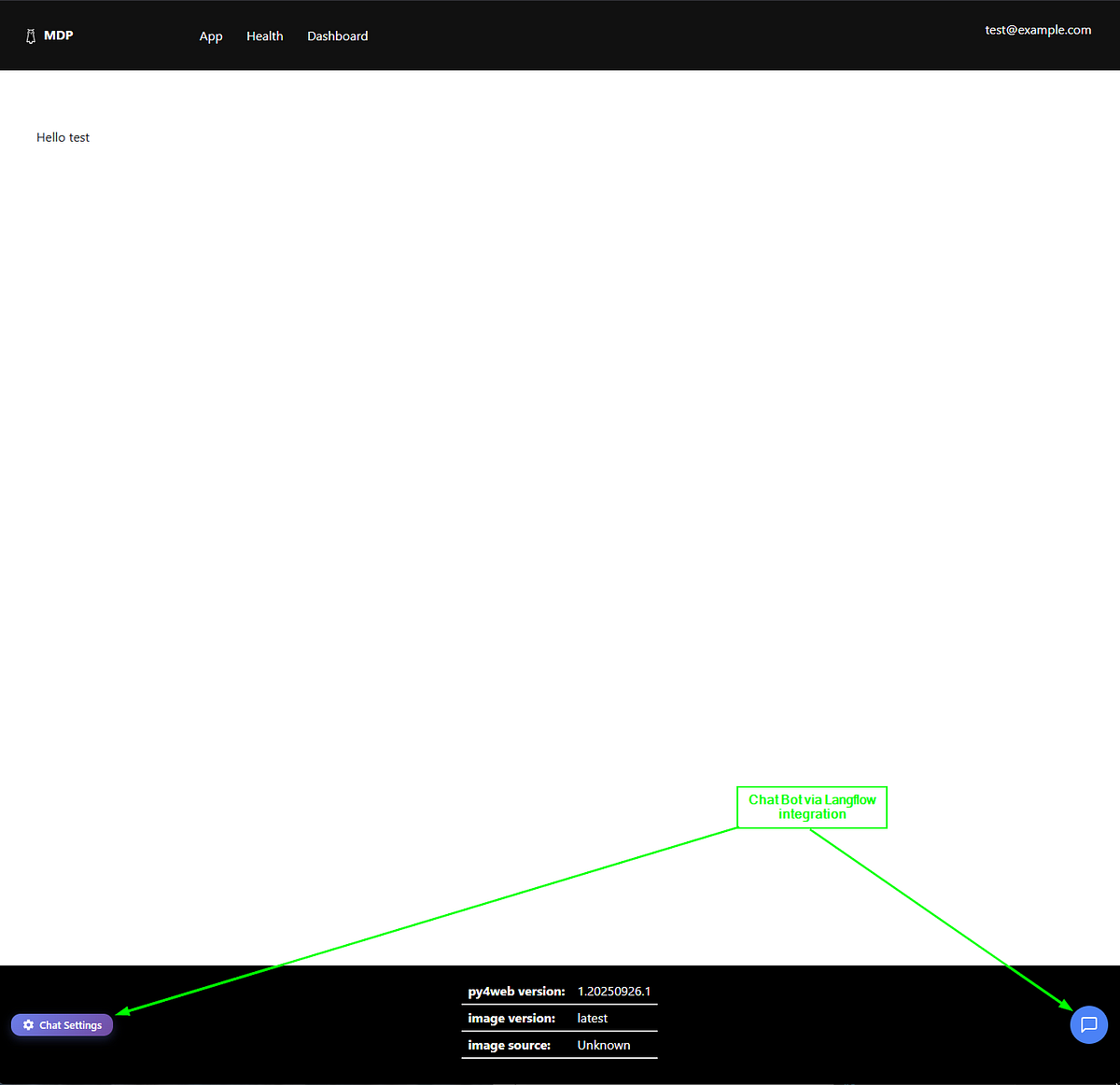Click the MDP brand name text
Image resolution: width=1120 pixels, height=1085 pixels.
tap(59, 35)
